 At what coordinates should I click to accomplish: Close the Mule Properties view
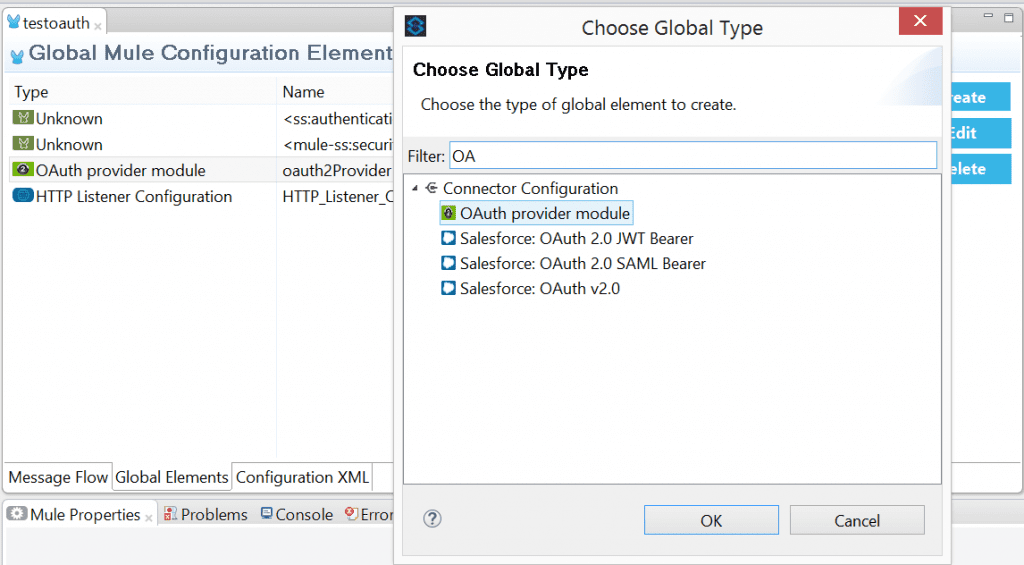point(149,519)
